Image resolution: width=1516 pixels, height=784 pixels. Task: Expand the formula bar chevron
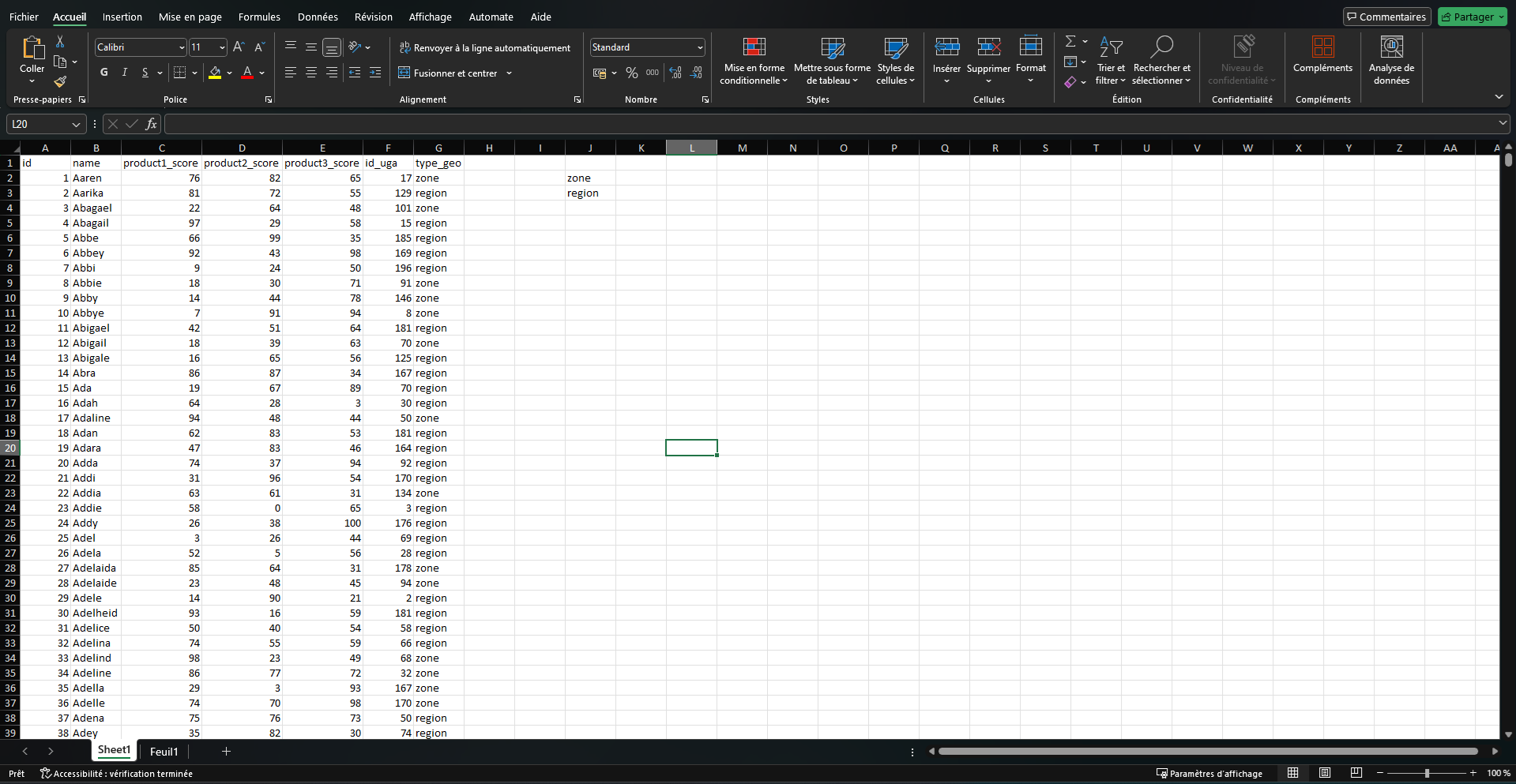(1503, 123)
